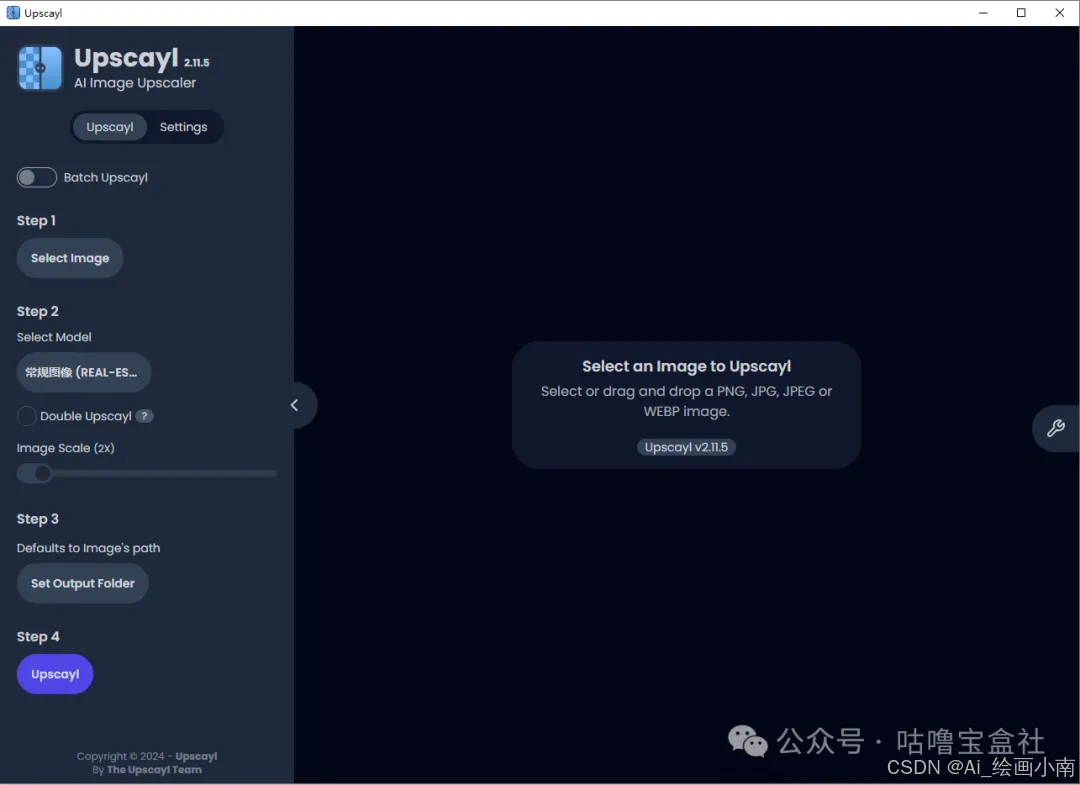The width and height of the screenshot is (1080, 785).
Task: Close the Upscayl window
Action: 1059,12
